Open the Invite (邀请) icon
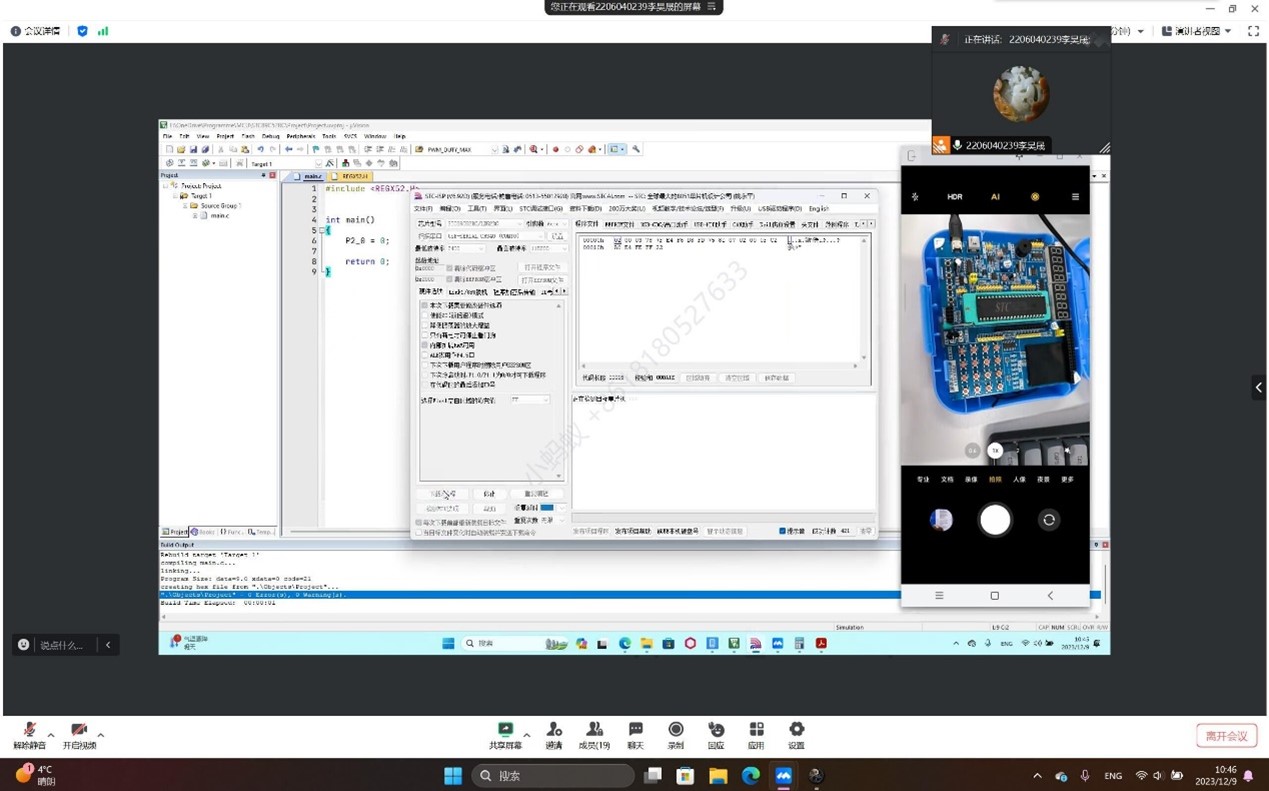This screenshot has width=1269, height=791. coord(554,730)
